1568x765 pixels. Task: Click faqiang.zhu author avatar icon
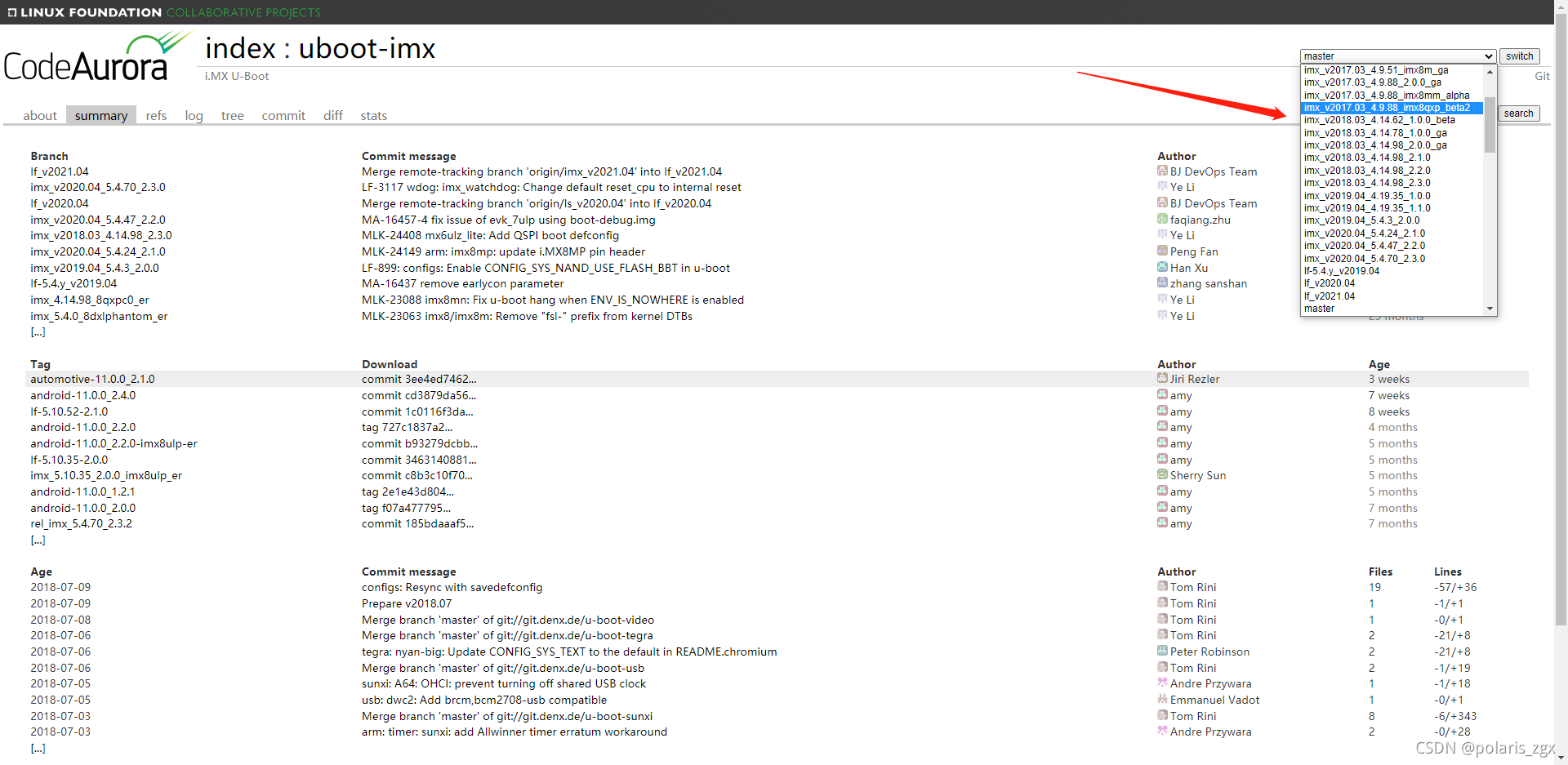(1162, 219)
